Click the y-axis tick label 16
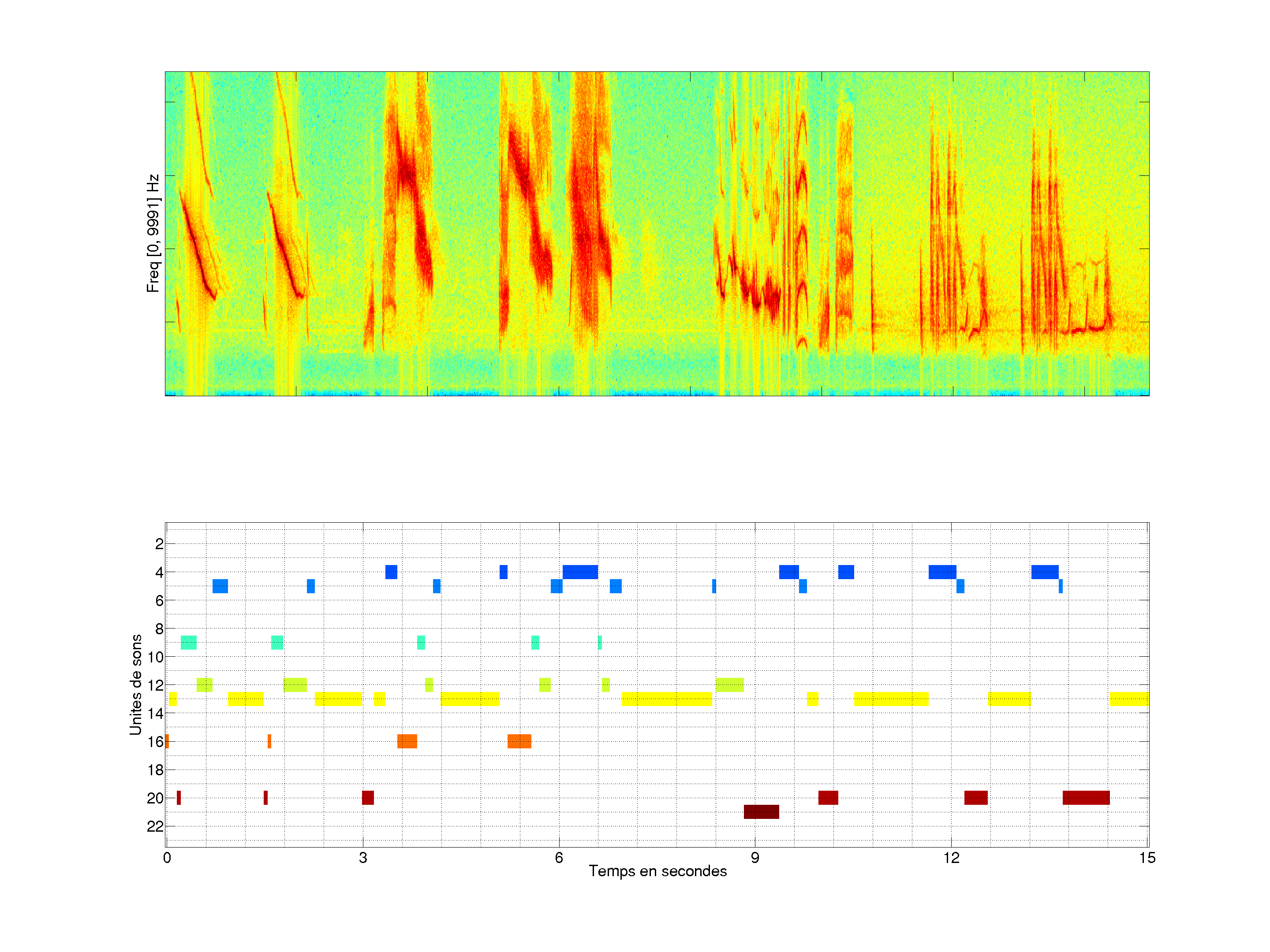The height and width of the screenshot is (952, 1270). click(x=155, y=741)
